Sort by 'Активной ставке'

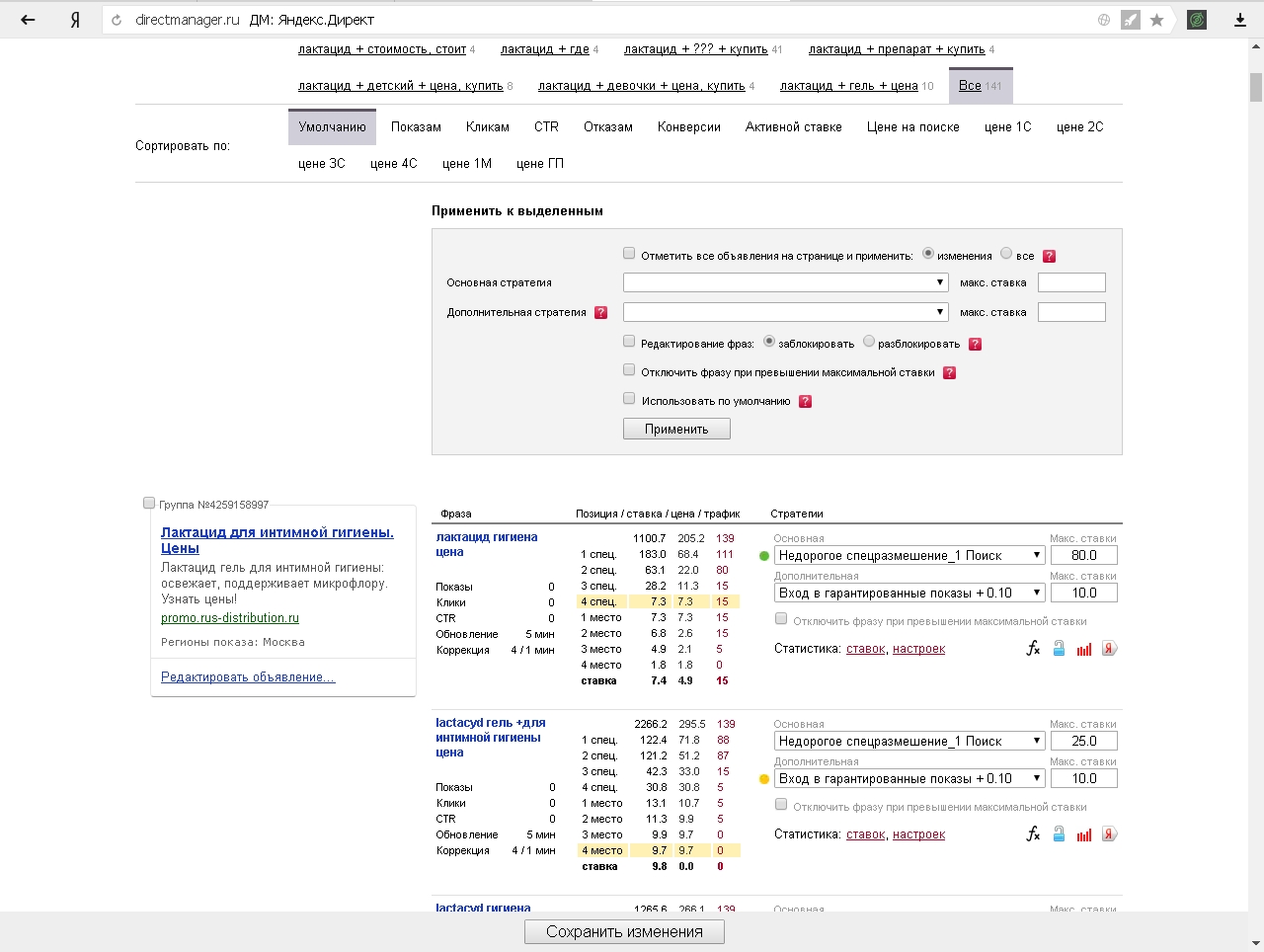click(x=794, y=127)
